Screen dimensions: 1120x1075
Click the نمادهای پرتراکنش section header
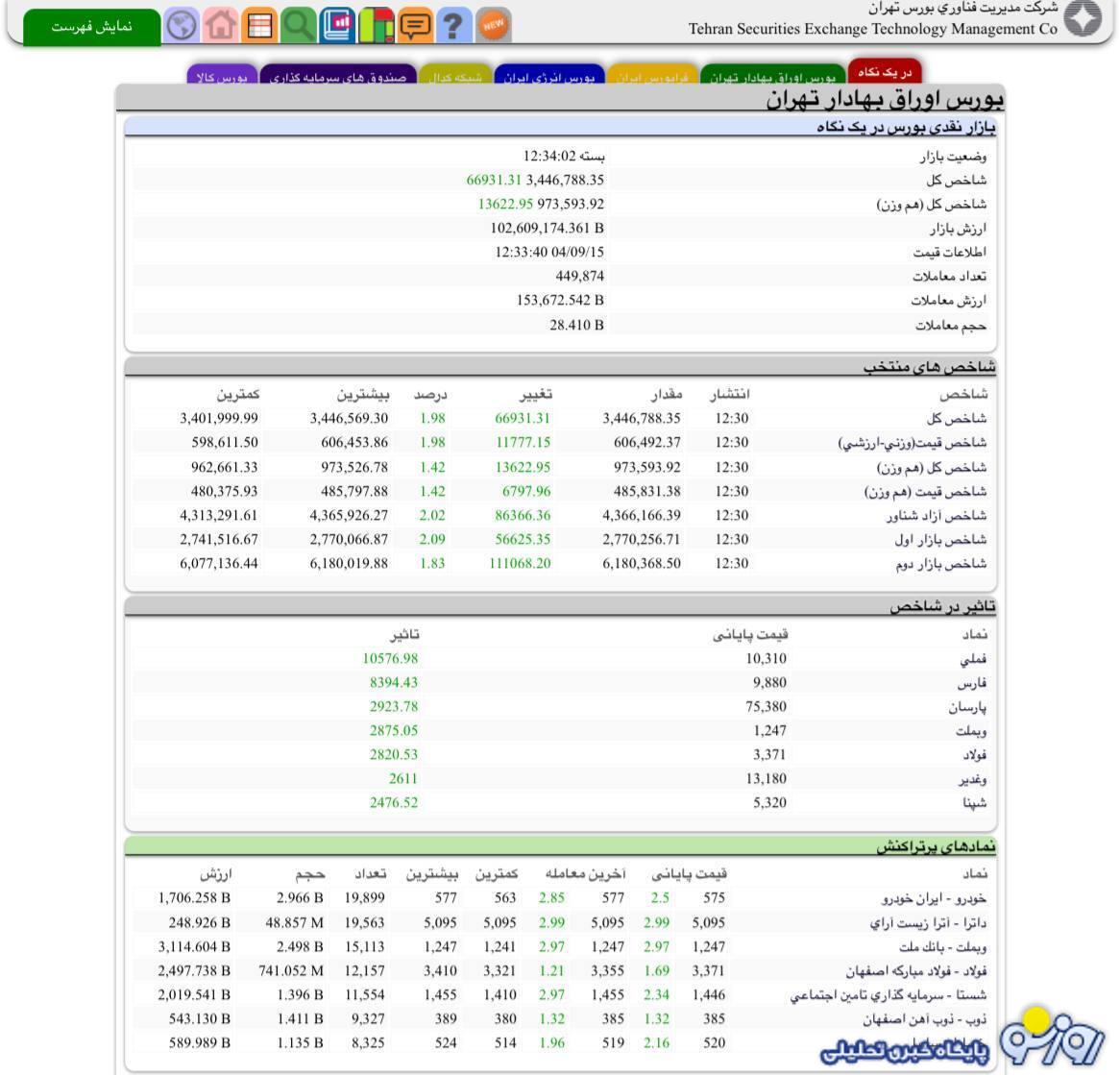935,846
